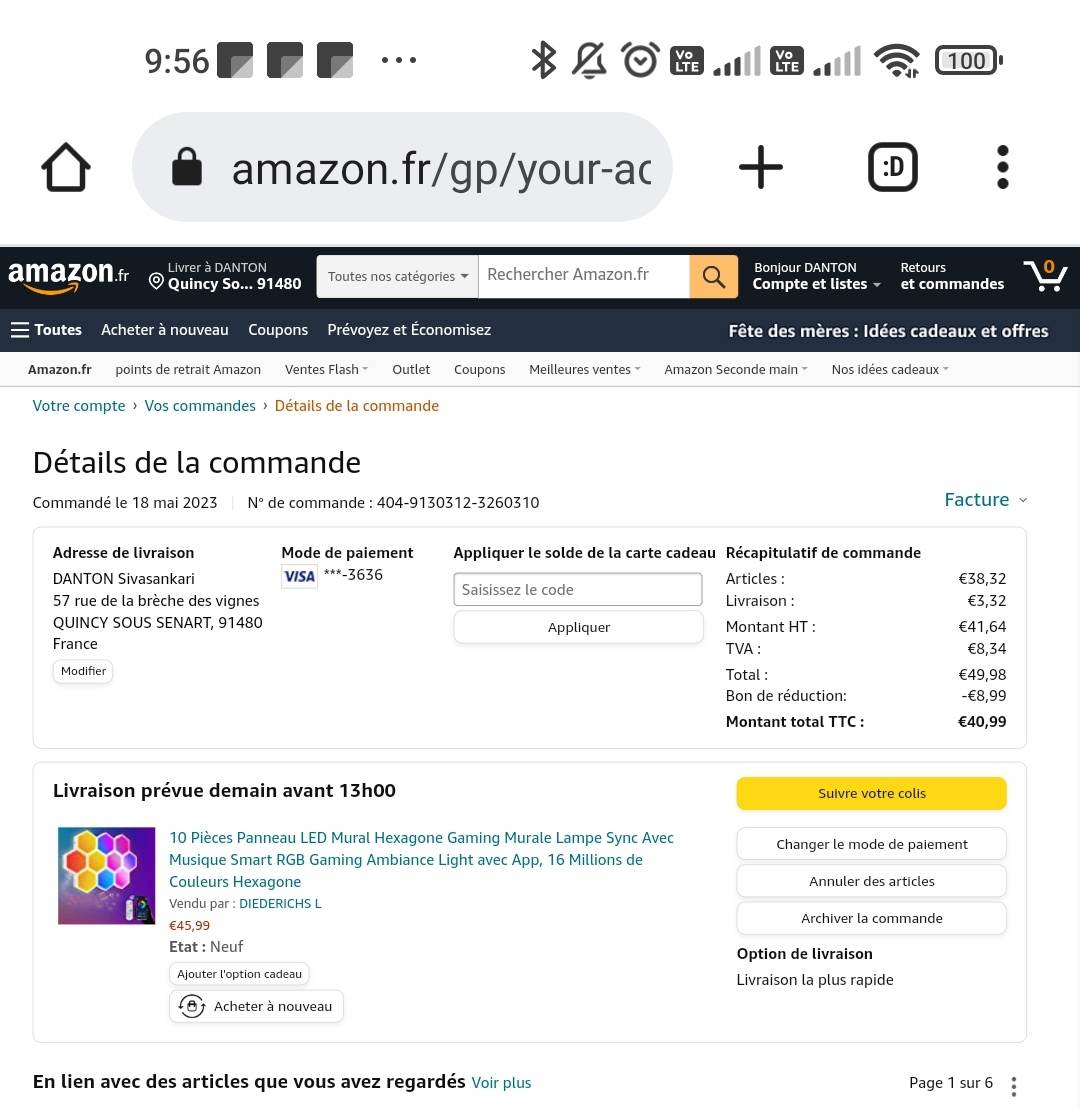Screen dimensions: 1080x1108
Task: Tap the browser home icon
Action: (x=66, y=167)
